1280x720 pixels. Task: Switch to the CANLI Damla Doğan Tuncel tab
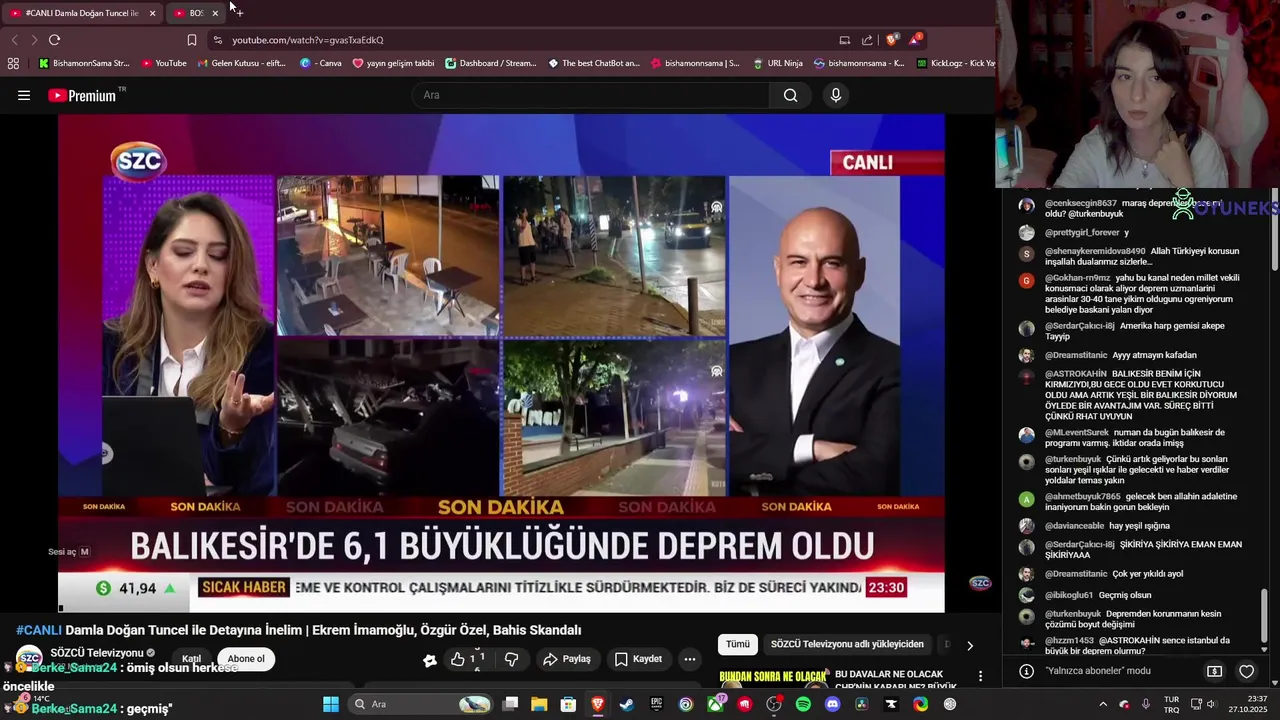(x=83, y=13)
